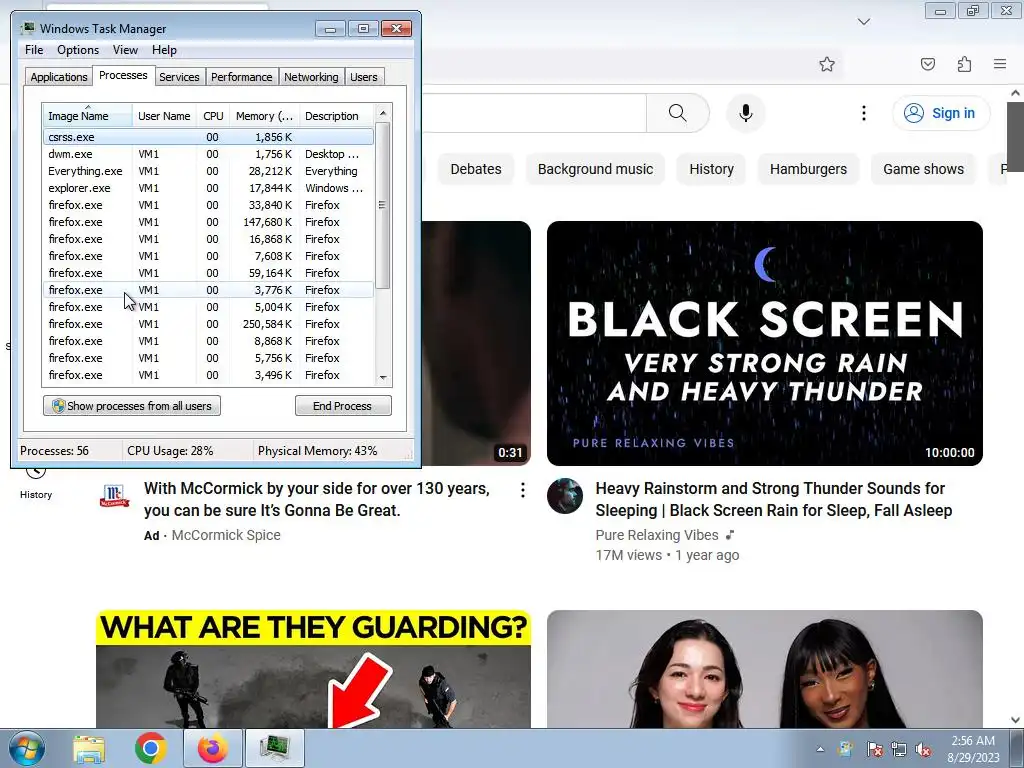The image size is (1024, 768).
Task: Click in the YouTube search input field
Action: (534, 113)
